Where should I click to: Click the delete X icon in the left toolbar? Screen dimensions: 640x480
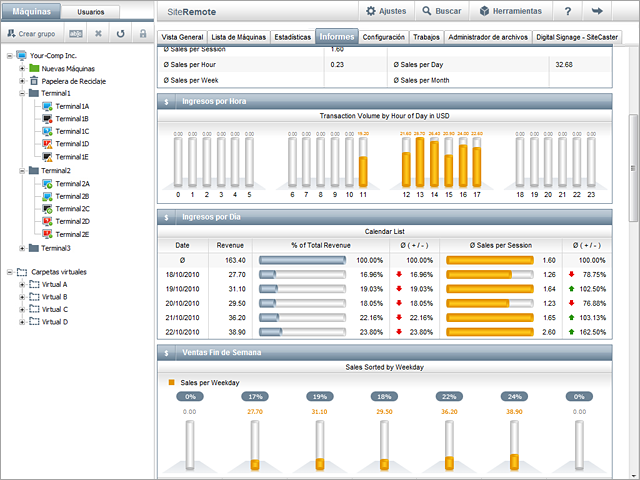tap(98, 33)
